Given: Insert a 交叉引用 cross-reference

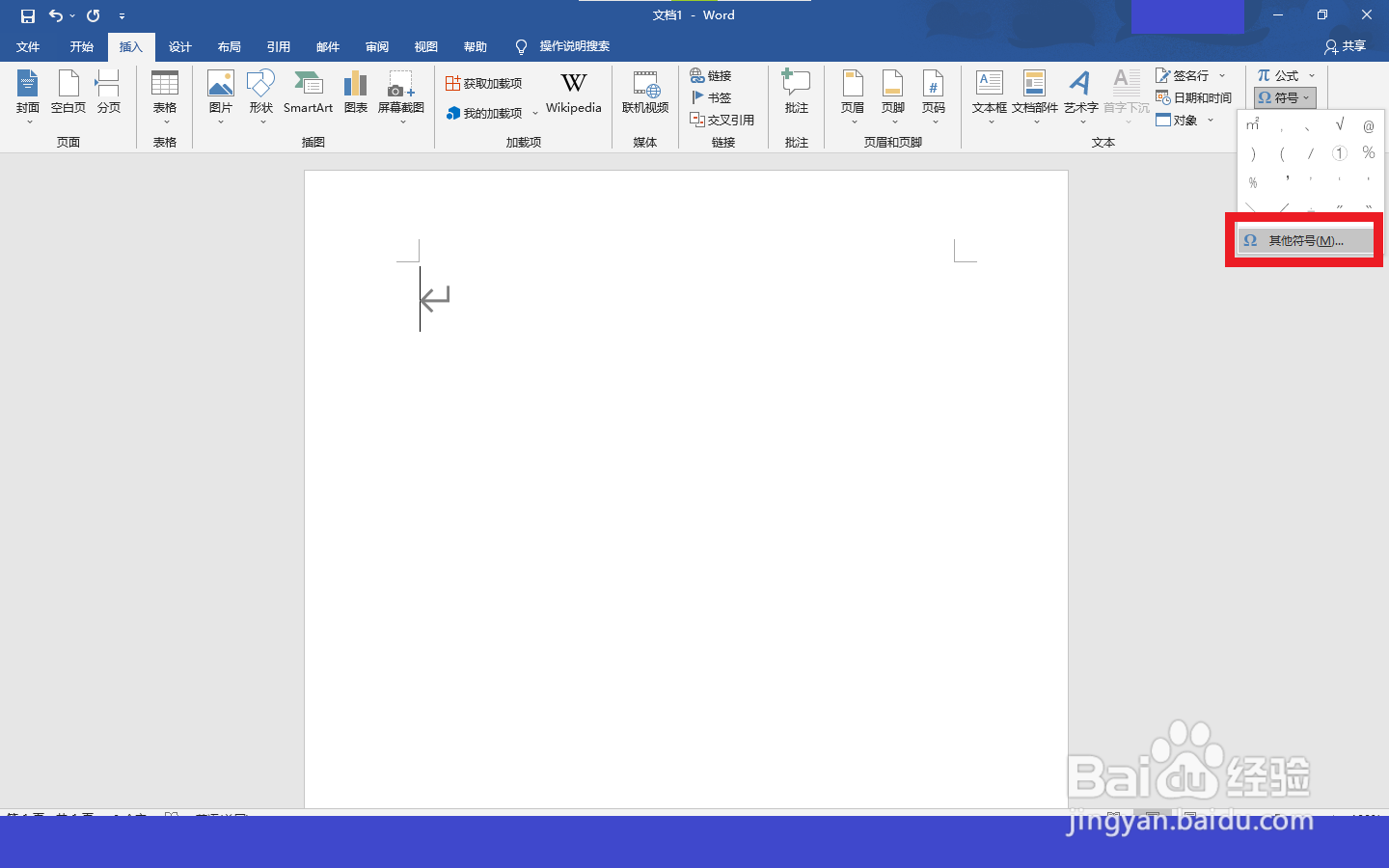Looking at the screenshot, I should coord(722,120).
